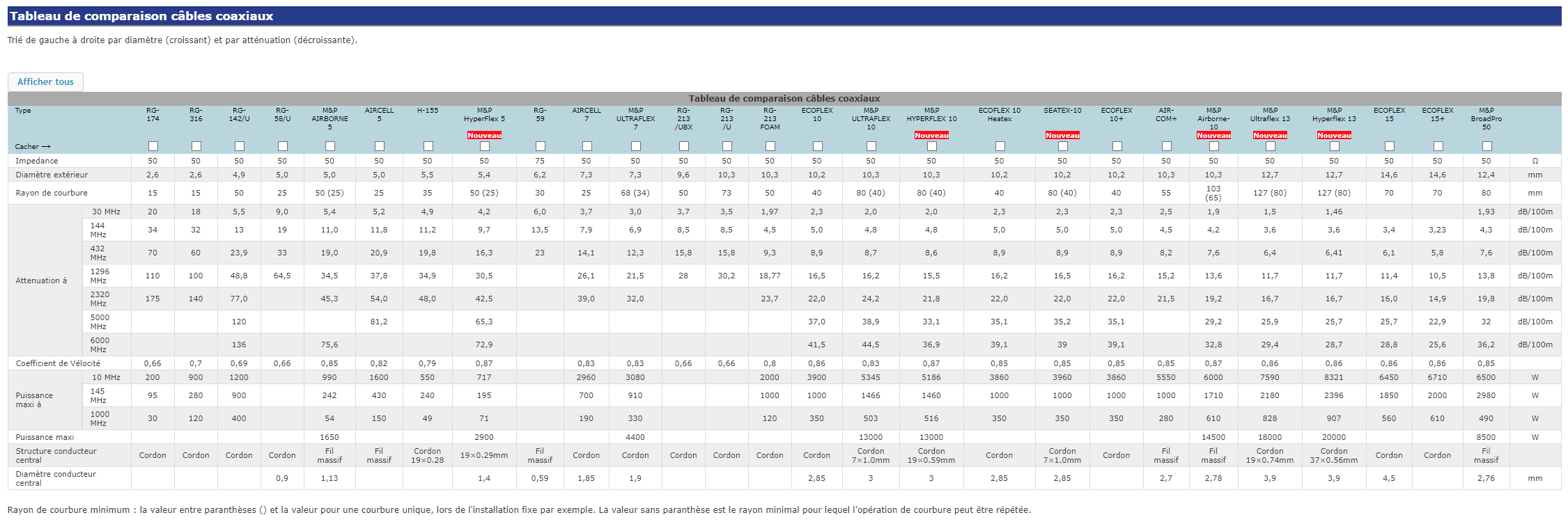Enable the M&P Hyperflex 13 checkbox
The image size is (1568, 522).
click(x=1335, y=146)
